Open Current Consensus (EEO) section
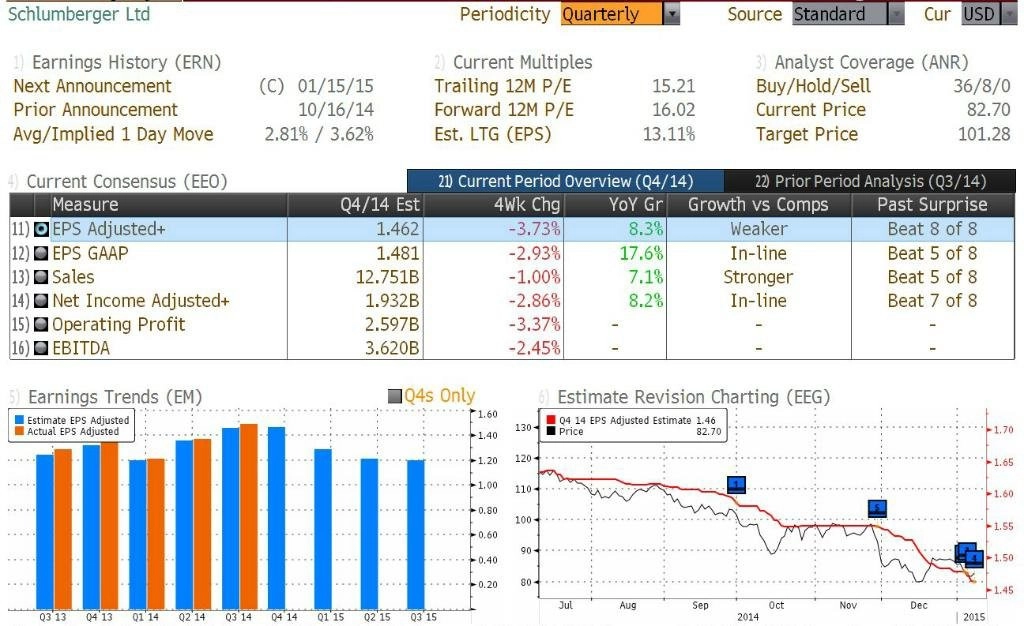 127,181
